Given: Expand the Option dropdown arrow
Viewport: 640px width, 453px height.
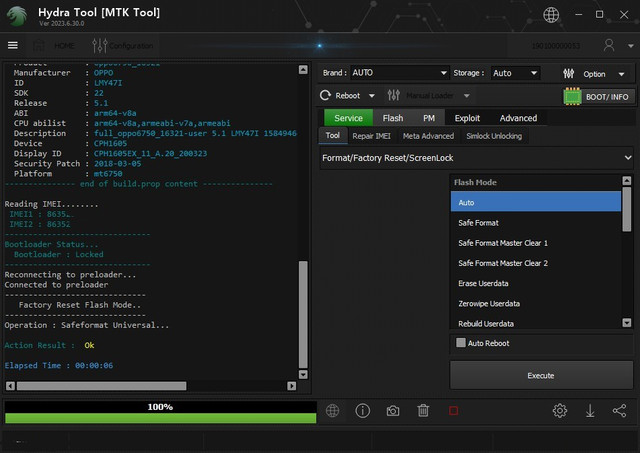Looking at the screenshot, I should click(x=621, y=74).
